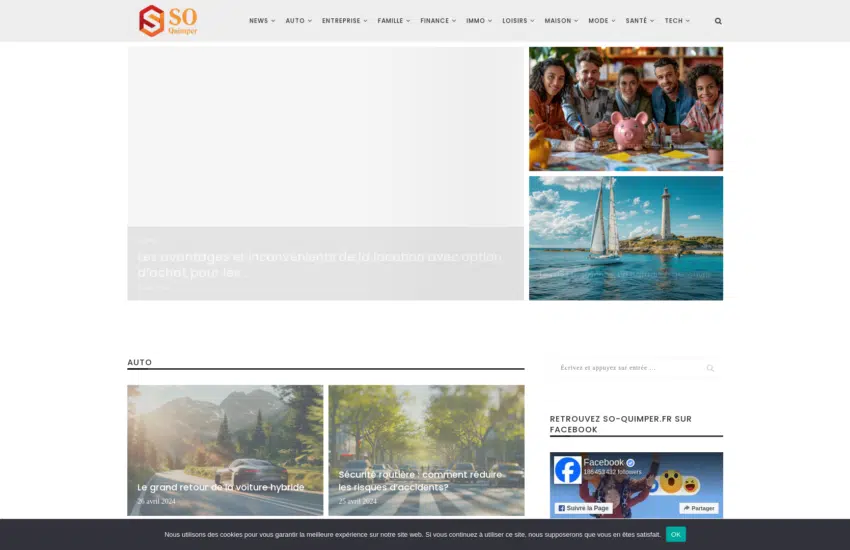Open the Famille menu item
850x550 pixels.
click(x=393, y=21)
